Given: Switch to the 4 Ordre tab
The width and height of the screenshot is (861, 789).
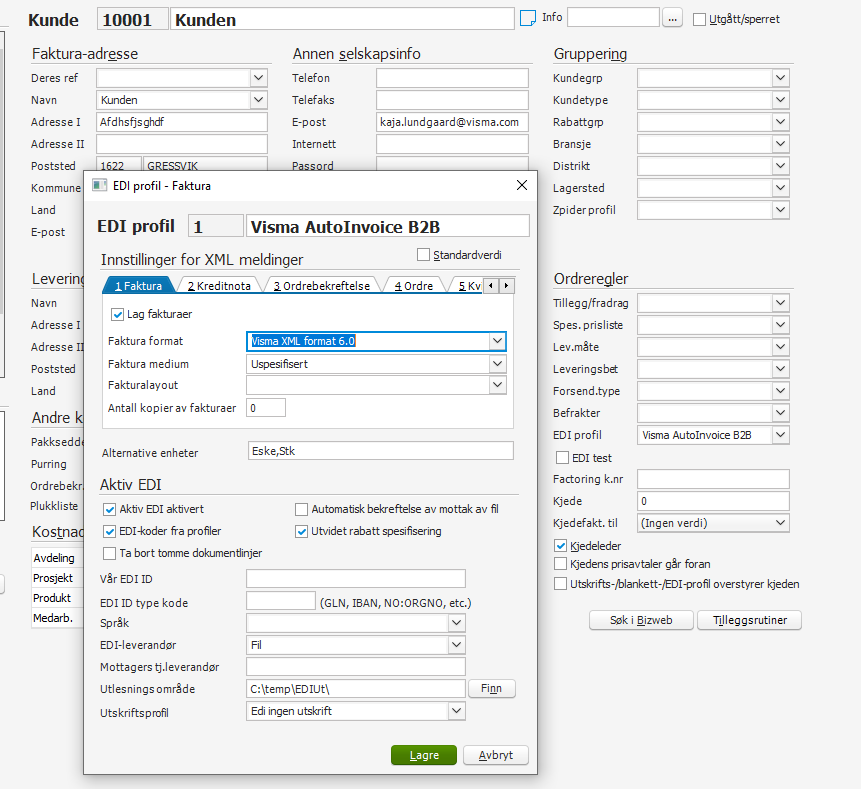Looking at the screenshot, I should pos(413,286).
